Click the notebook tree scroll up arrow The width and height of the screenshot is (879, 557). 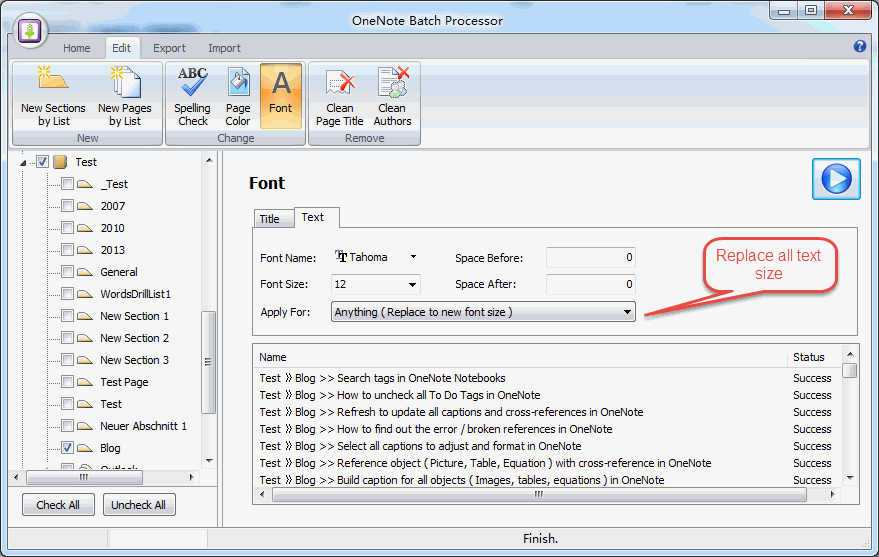209,160
